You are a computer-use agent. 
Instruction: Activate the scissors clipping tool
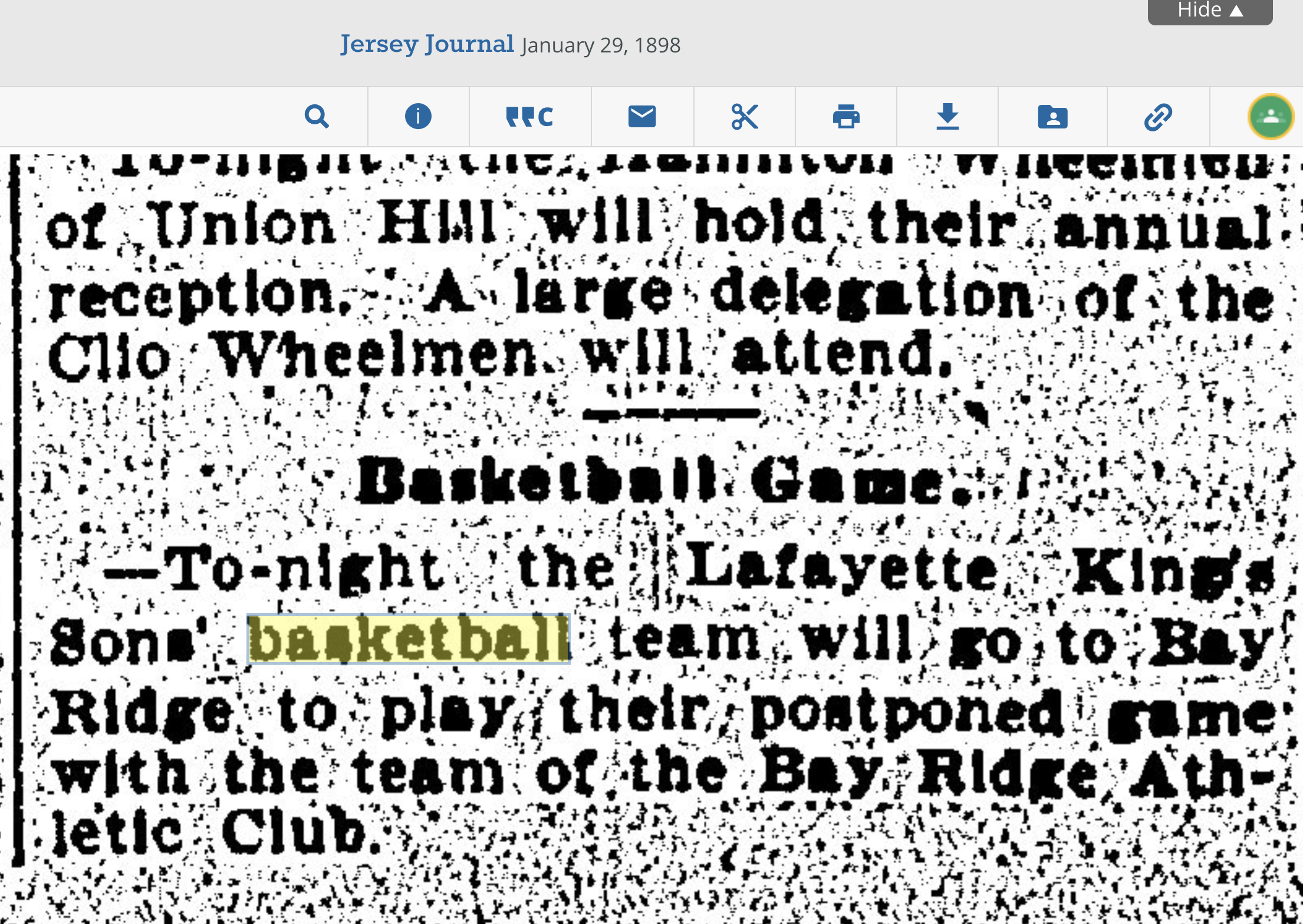[x=744, y=117]
